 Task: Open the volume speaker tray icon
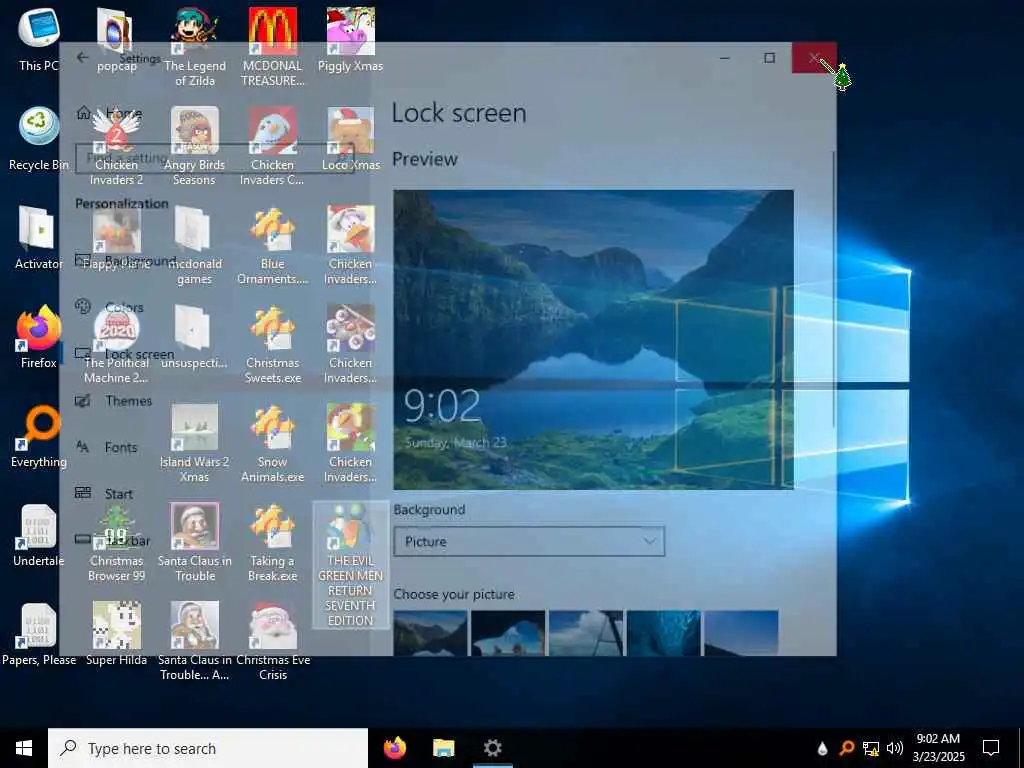pyautogui.click(x=895, y=748)
